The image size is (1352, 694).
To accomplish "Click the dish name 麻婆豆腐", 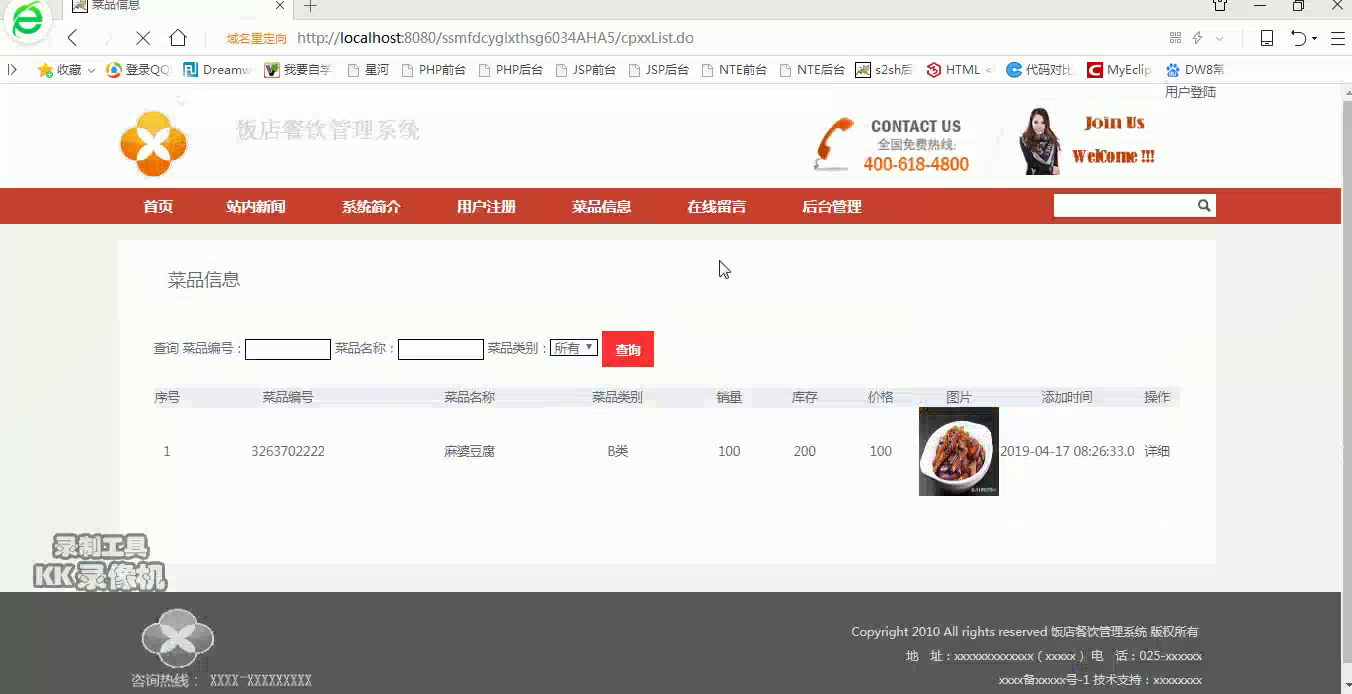I will pos(469,451).
